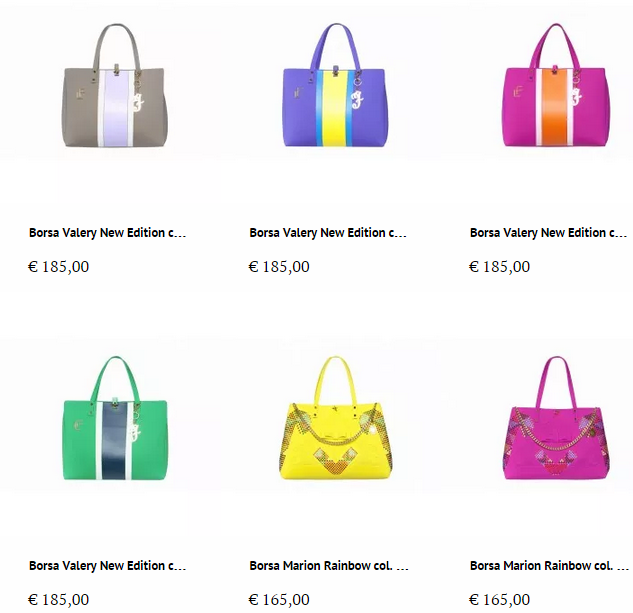This screenshot has height=613, width=633.
Task: Click the white letter charm on the purple bag
Action: pos(357,100)
